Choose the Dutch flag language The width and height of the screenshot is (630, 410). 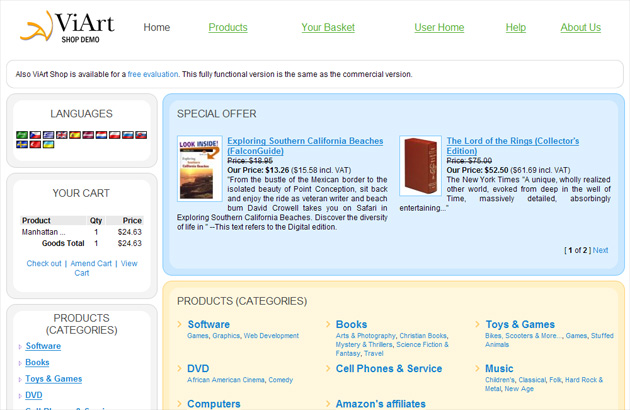(101, 135)
